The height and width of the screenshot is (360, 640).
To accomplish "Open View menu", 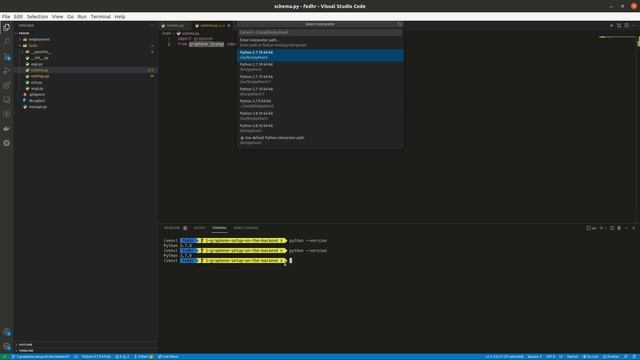I will click(57, 17).
